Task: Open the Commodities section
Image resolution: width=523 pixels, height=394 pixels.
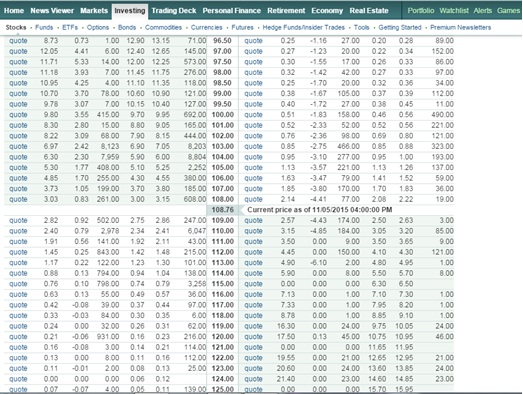Action: pyautogui.click(x=163, y=27)
